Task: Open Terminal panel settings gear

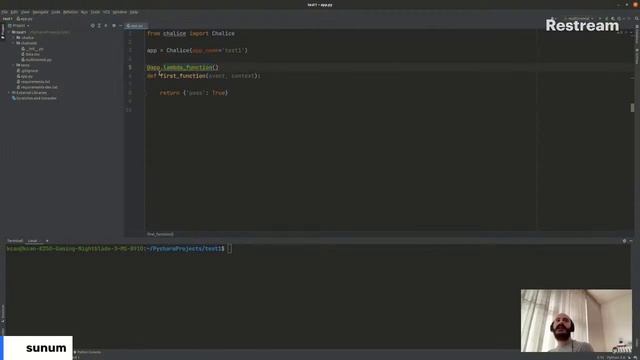Action: (624, 241)
